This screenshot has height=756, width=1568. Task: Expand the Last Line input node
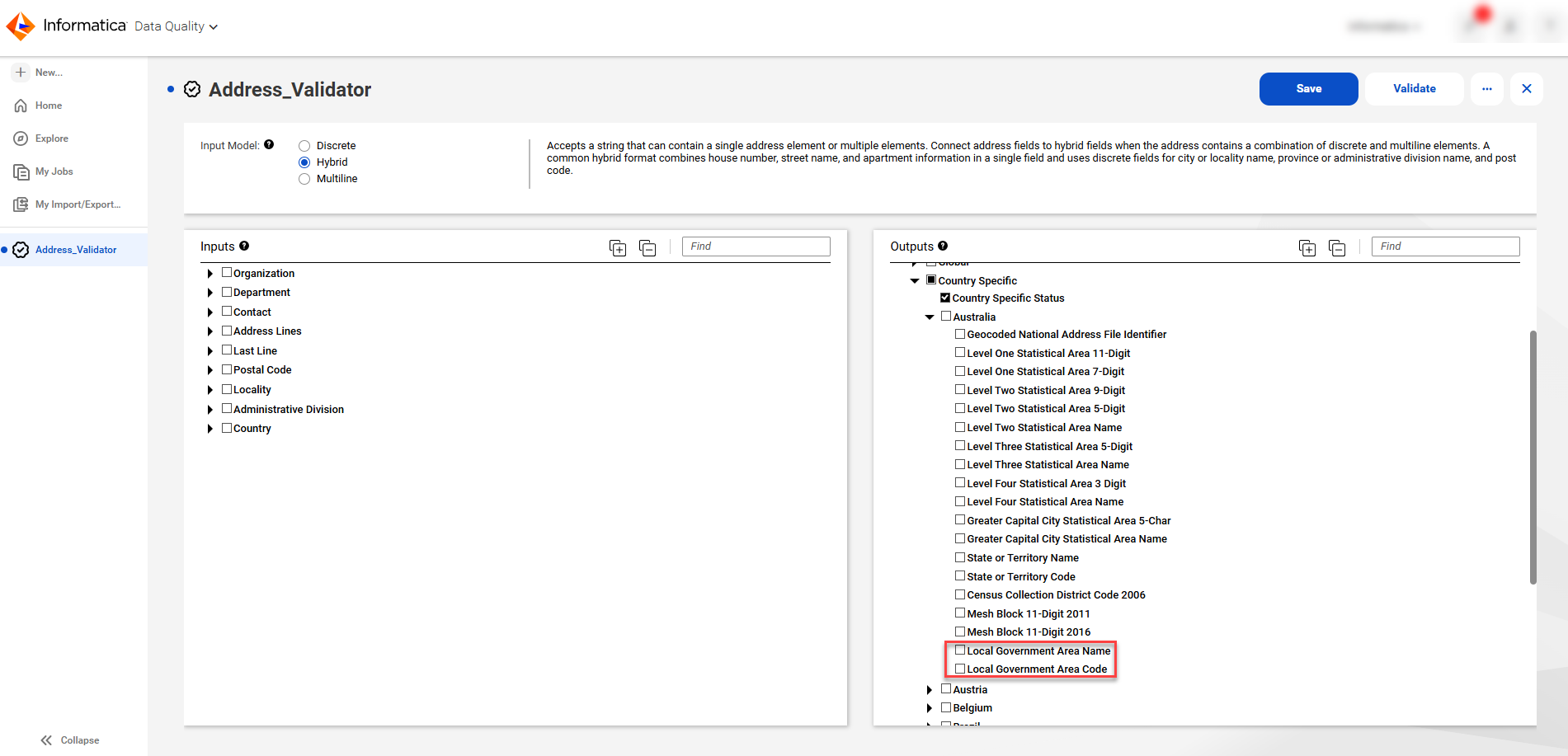(x=210, y=351)
